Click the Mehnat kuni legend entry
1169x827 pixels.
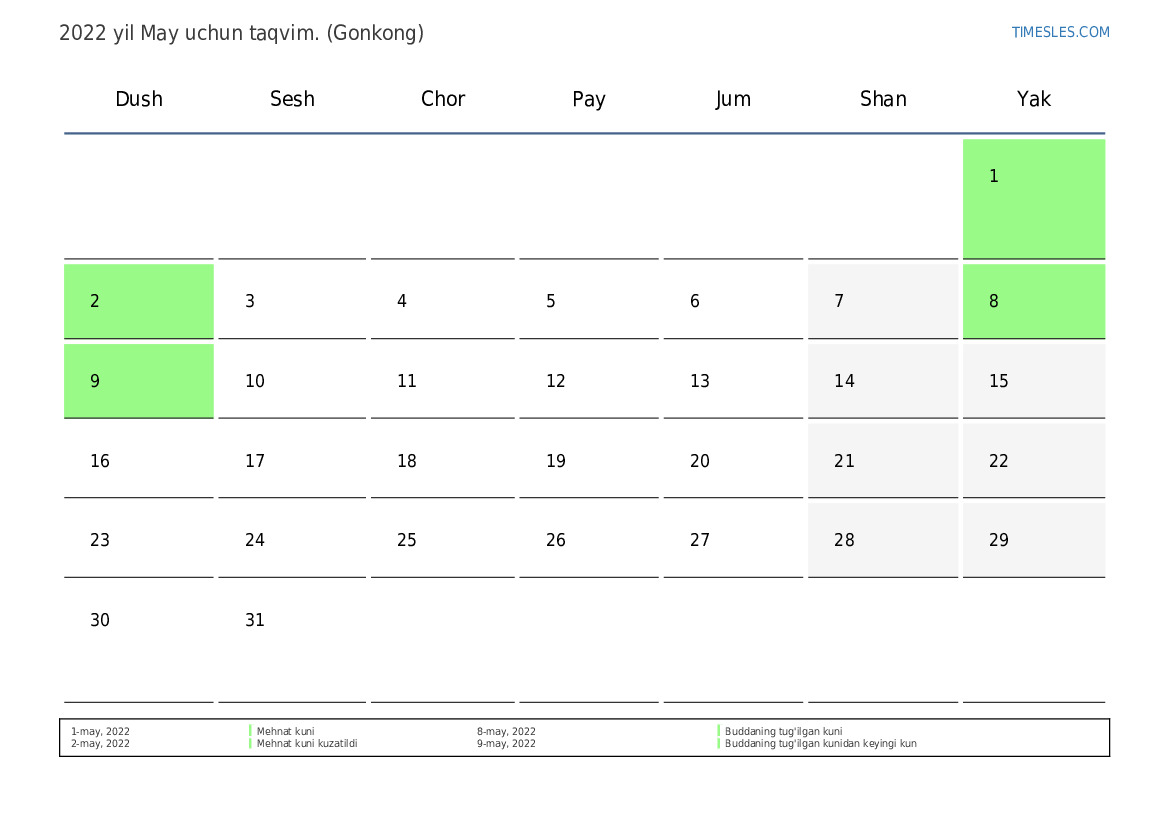[x=286, y=732]
